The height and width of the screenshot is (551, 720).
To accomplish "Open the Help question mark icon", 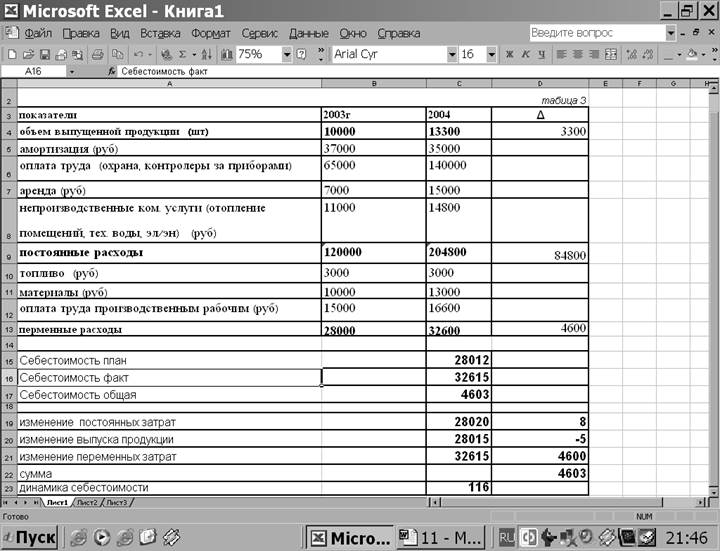I will point(302,54).
